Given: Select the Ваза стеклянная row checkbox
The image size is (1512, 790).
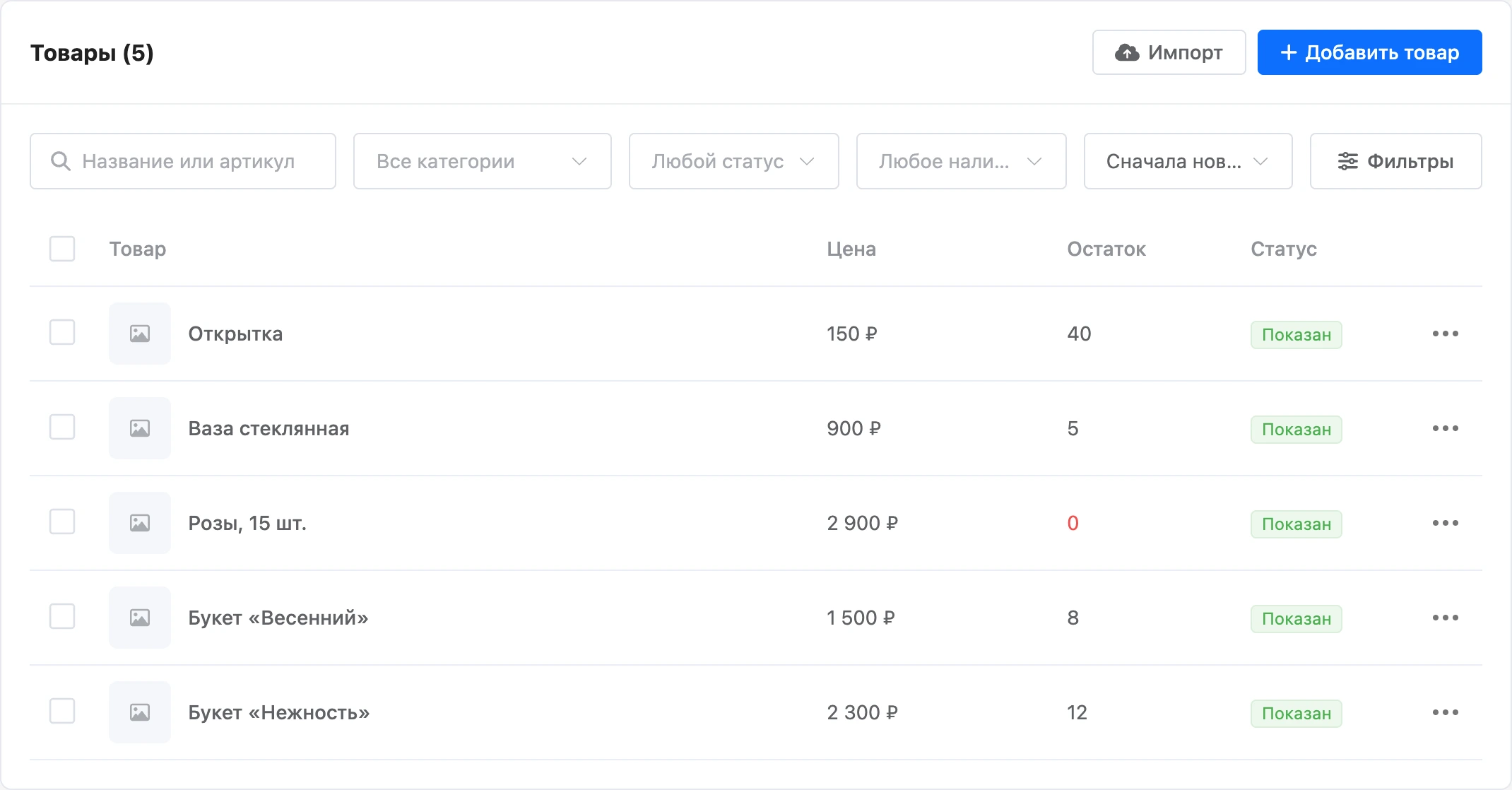Looking at the screenshot, I should point(62,427).
